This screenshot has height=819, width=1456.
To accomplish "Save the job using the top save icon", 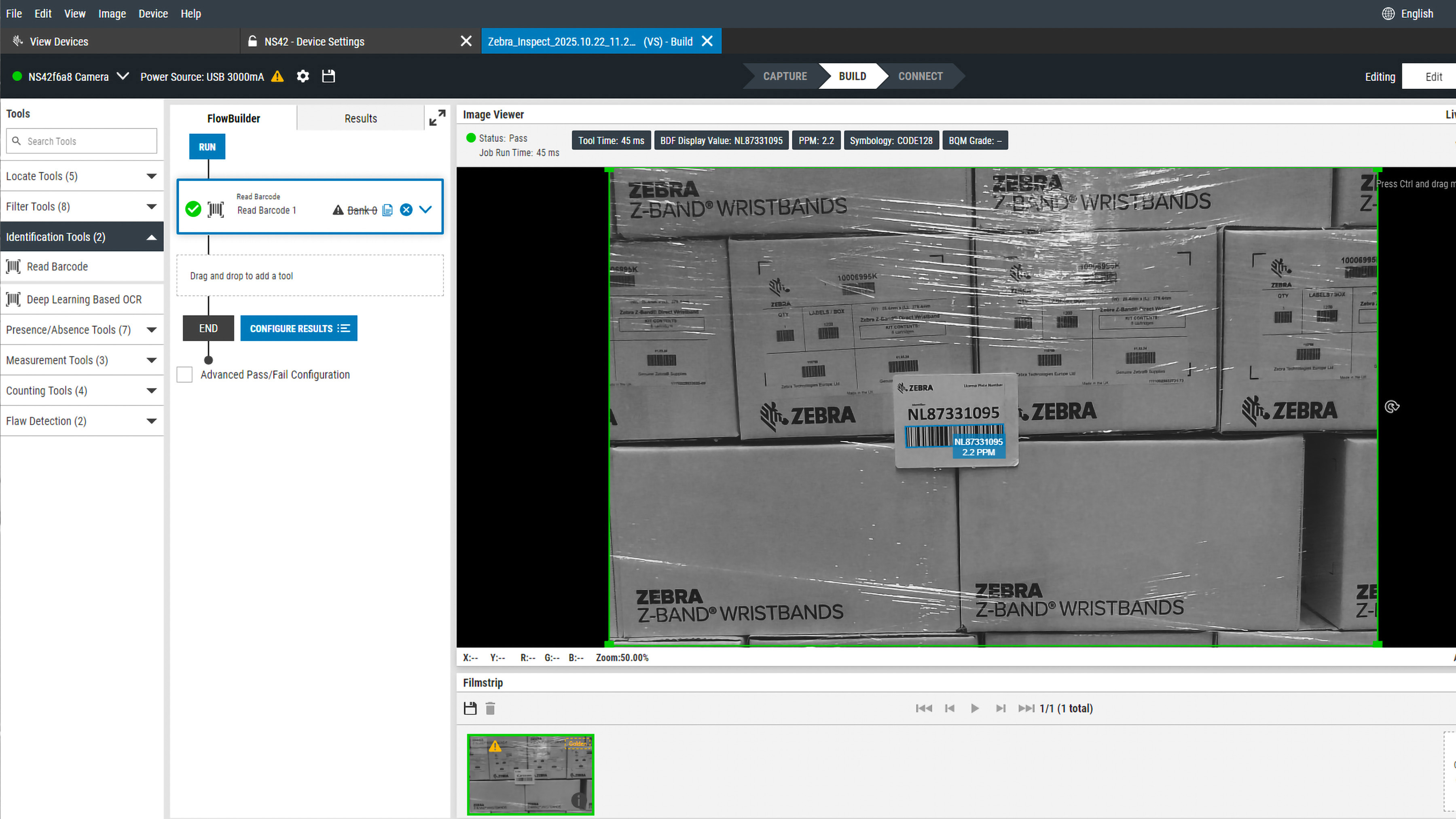I will 328,76.
